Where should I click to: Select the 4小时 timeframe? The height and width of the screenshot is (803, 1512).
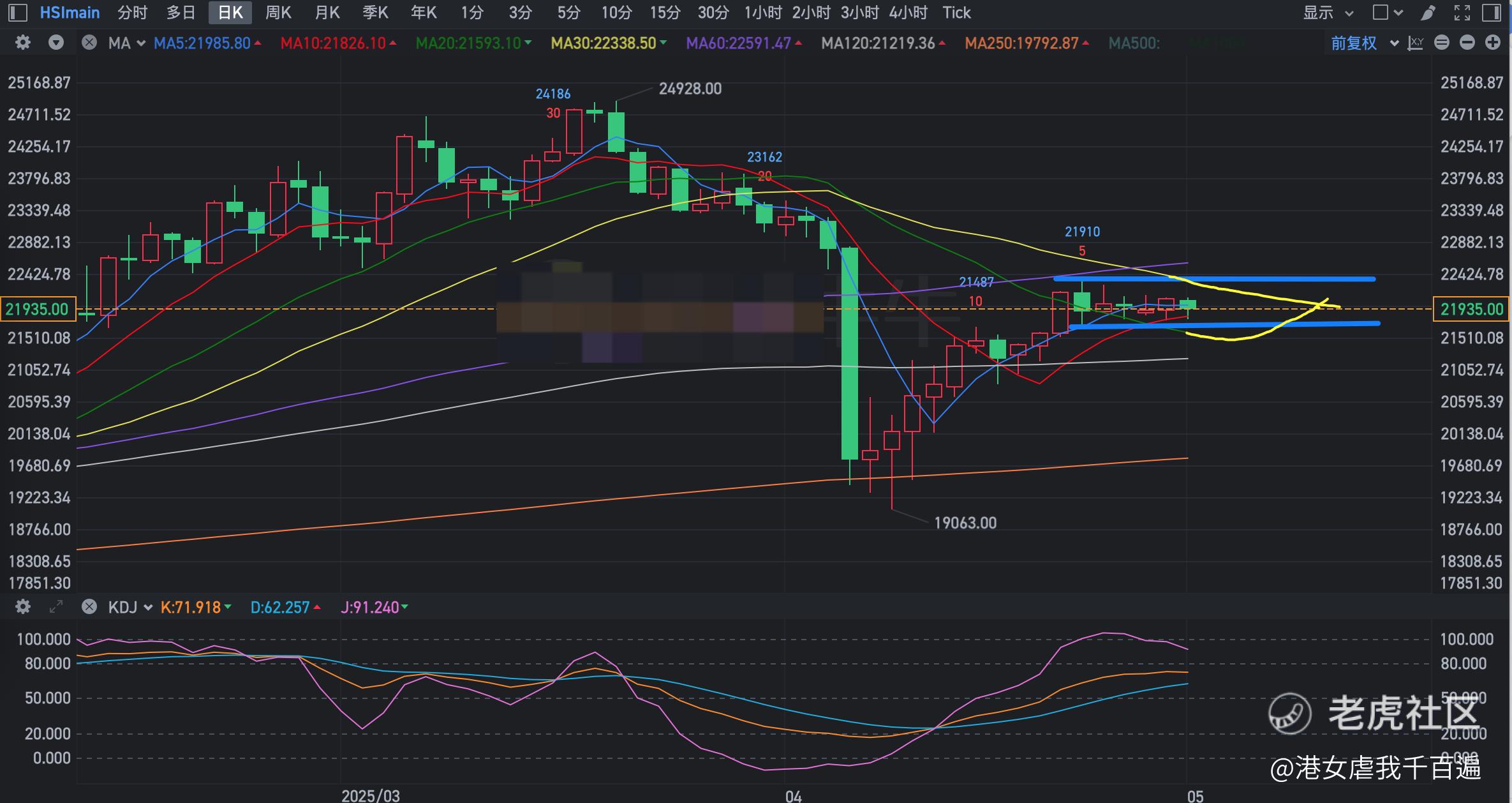908,13
